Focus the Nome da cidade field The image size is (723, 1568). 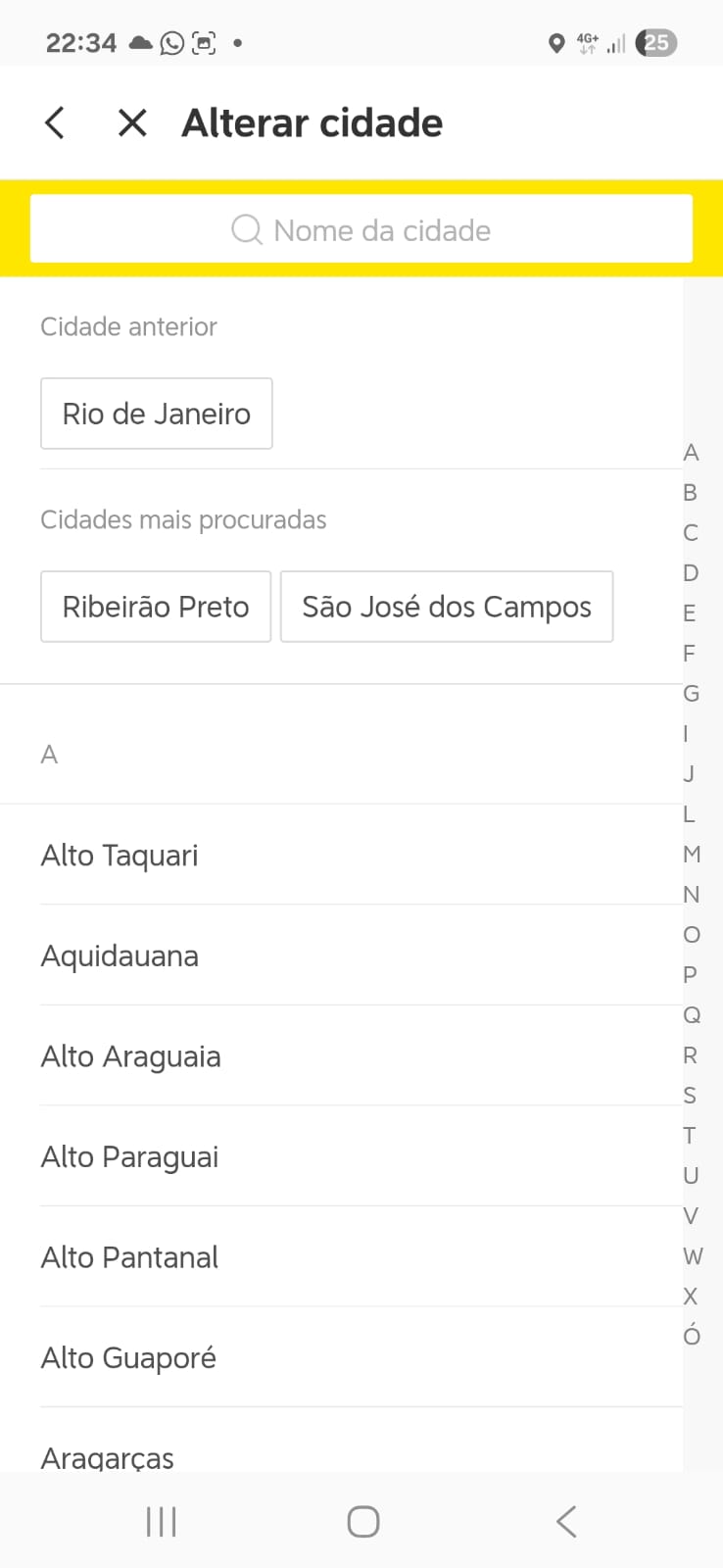tap(382, 230)
